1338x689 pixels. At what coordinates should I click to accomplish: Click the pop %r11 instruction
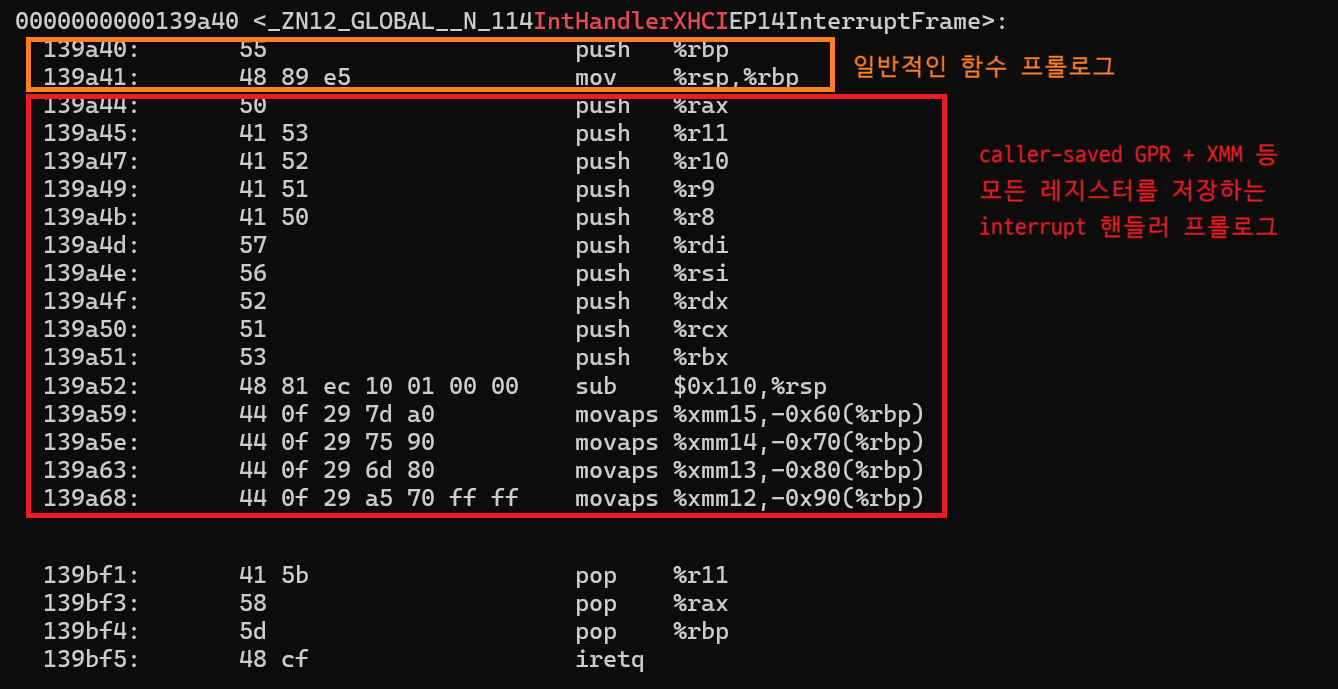[651, 576]
